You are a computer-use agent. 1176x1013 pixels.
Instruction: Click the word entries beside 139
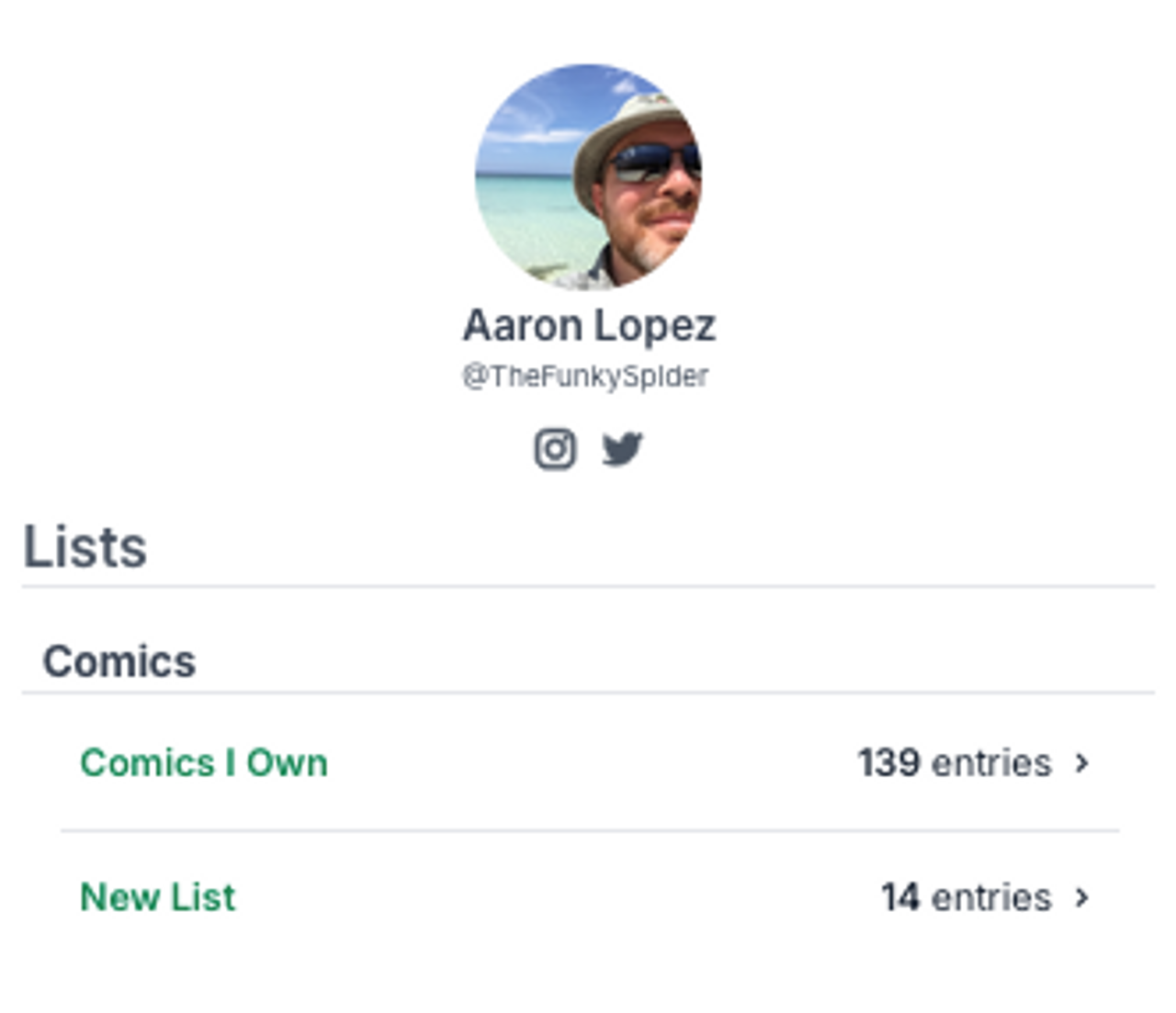tap(991, 763)
